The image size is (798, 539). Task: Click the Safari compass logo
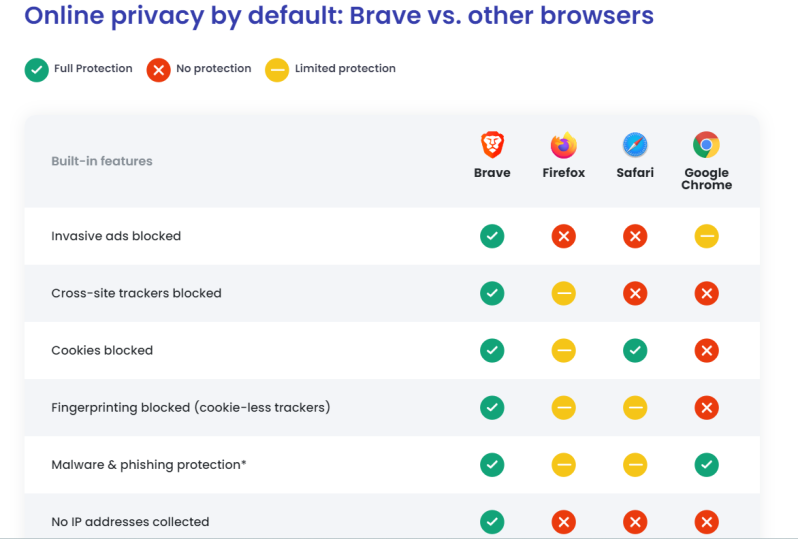(635, 145)
